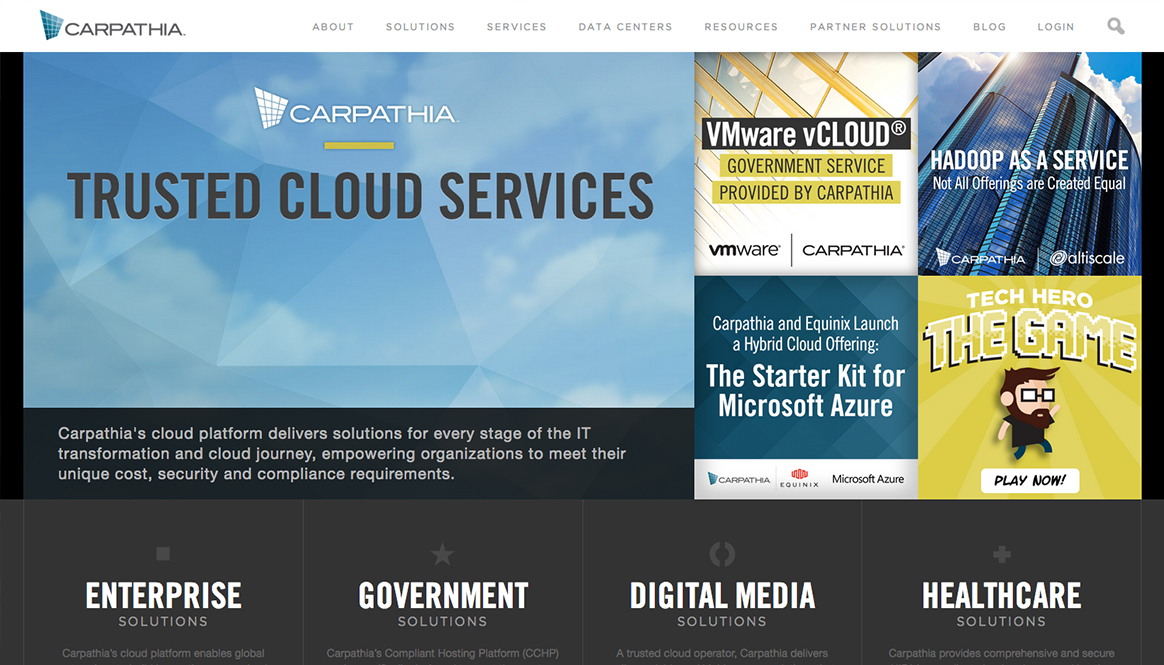Click the Enterprise square icon
Viewport: 1164px width, 665px height.
coord(163,553)
